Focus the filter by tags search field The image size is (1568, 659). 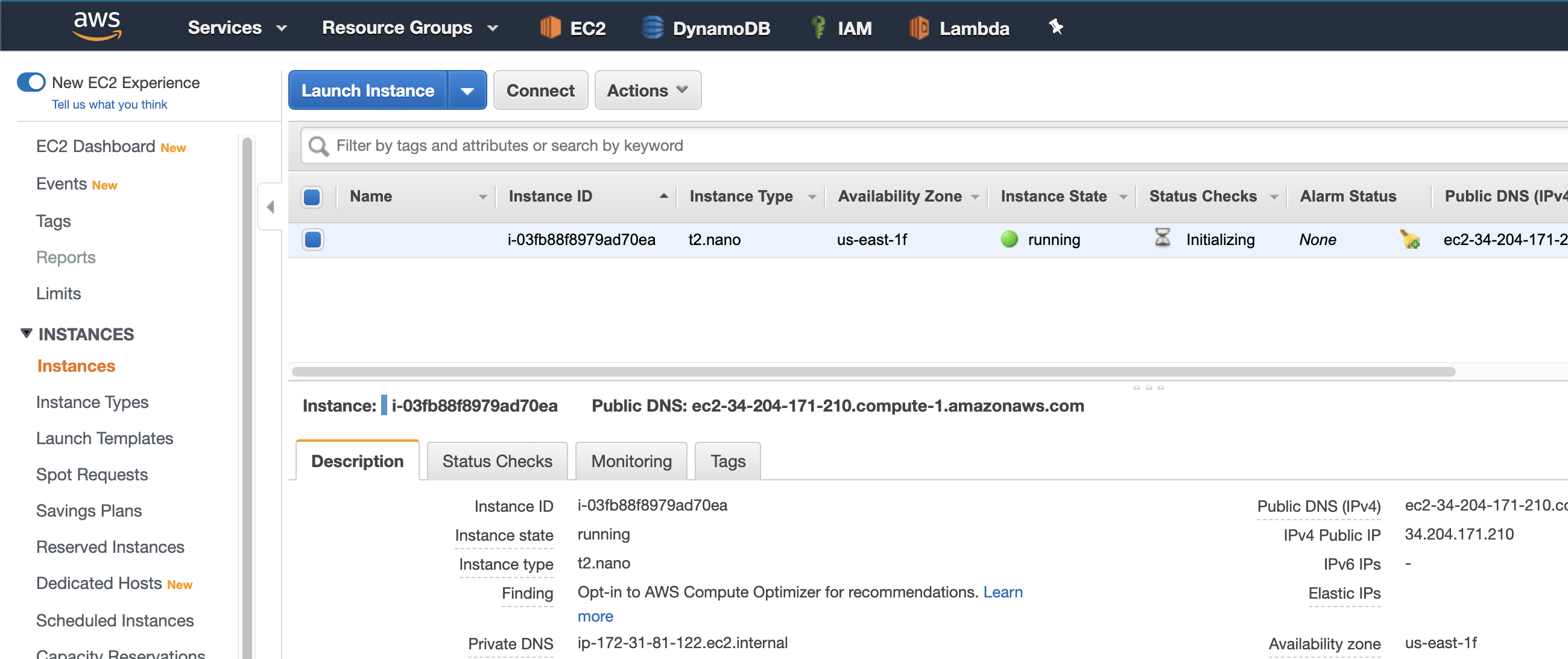934,146
